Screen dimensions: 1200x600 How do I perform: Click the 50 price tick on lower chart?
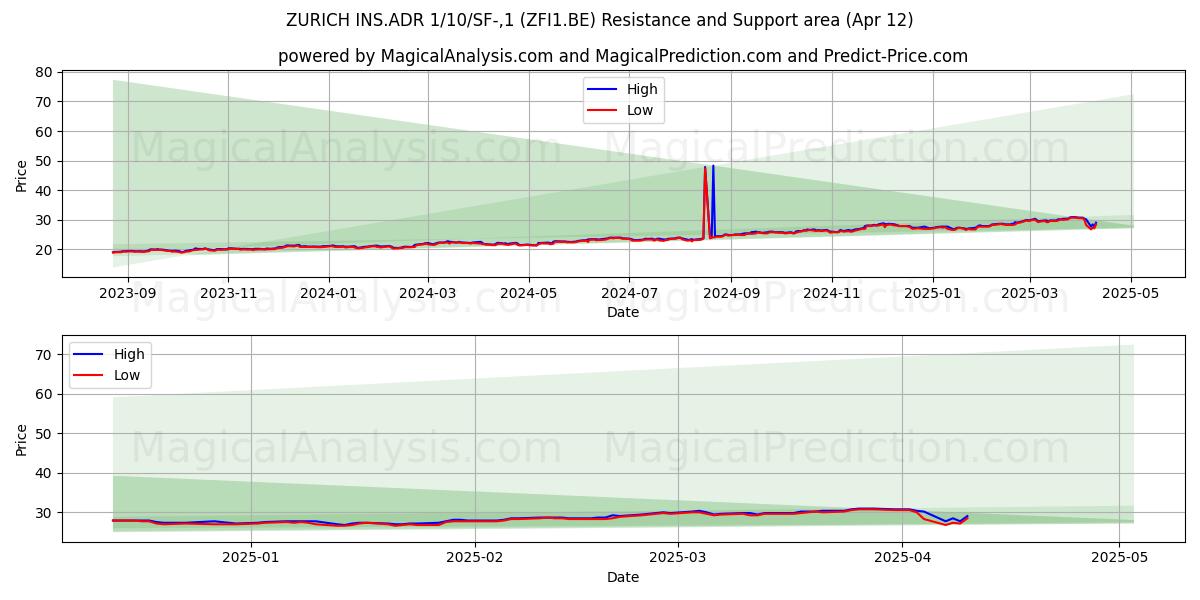tap(44, 433)
